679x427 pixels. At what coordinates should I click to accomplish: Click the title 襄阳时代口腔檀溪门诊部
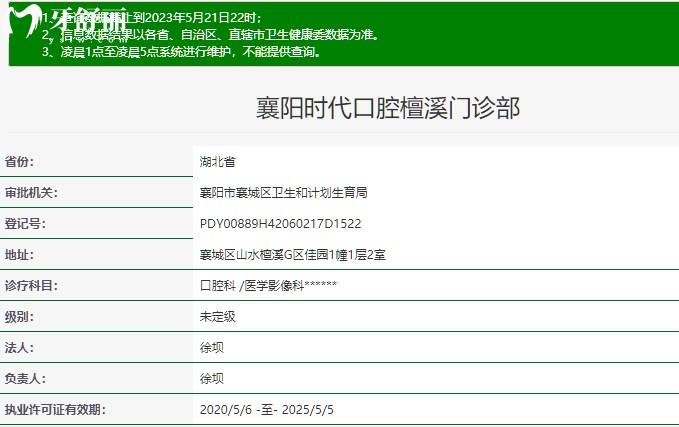388,108
